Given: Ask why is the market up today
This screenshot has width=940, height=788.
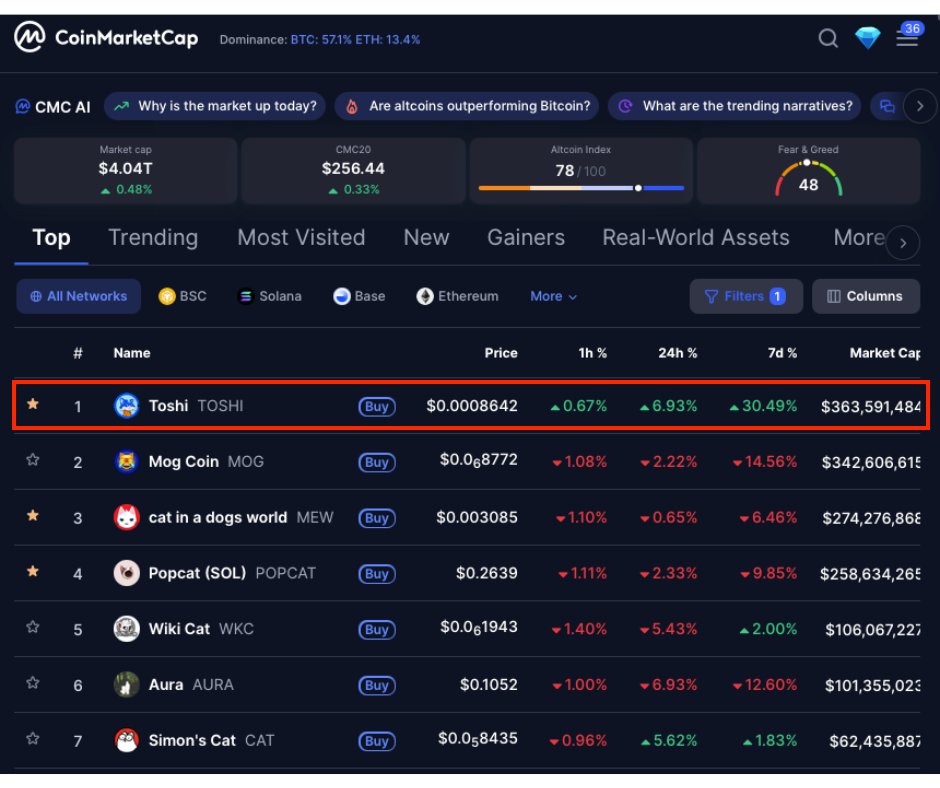Looking at the screenshot, I should (215, 106).
